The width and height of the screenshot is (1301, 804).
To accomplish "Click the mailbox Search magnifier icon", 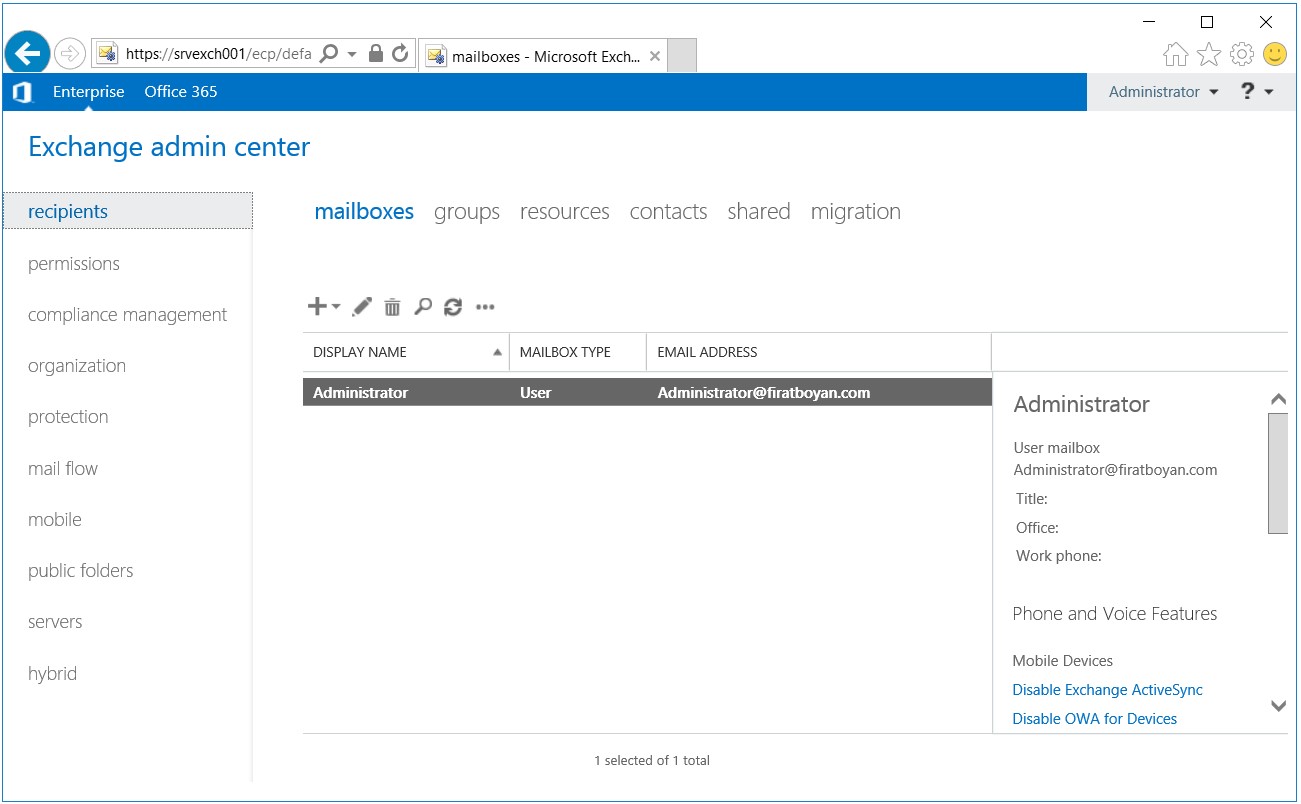I will 423,307.
